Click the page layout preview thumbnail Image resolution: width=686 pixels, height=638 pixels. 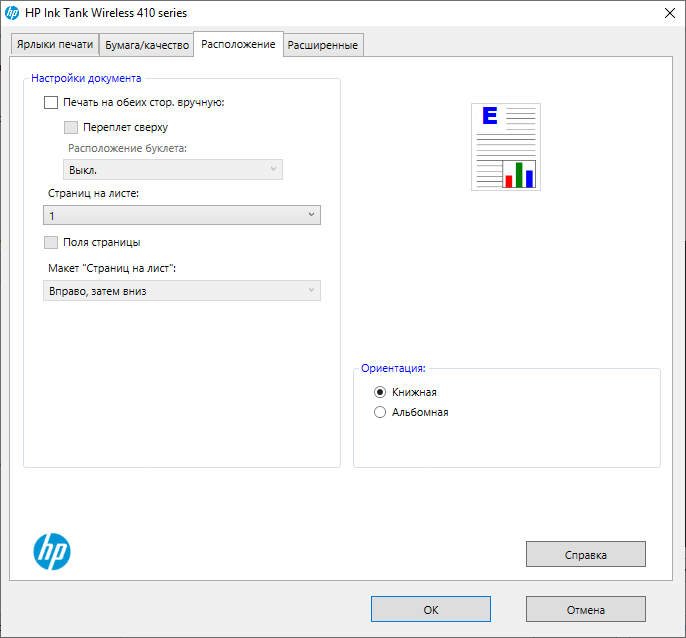pyautogui.click(x=506, y=147)
